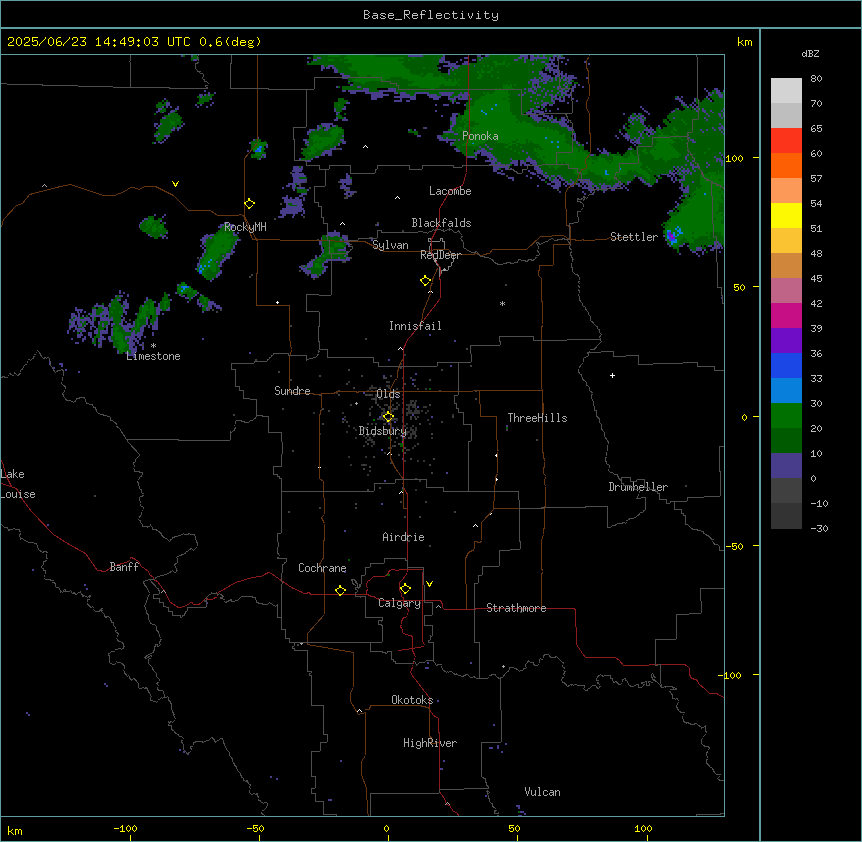Screen dimensions: 862x842
Task: Select the magenta 39-42 dBZ legend swatch
Action: point(786,315)
